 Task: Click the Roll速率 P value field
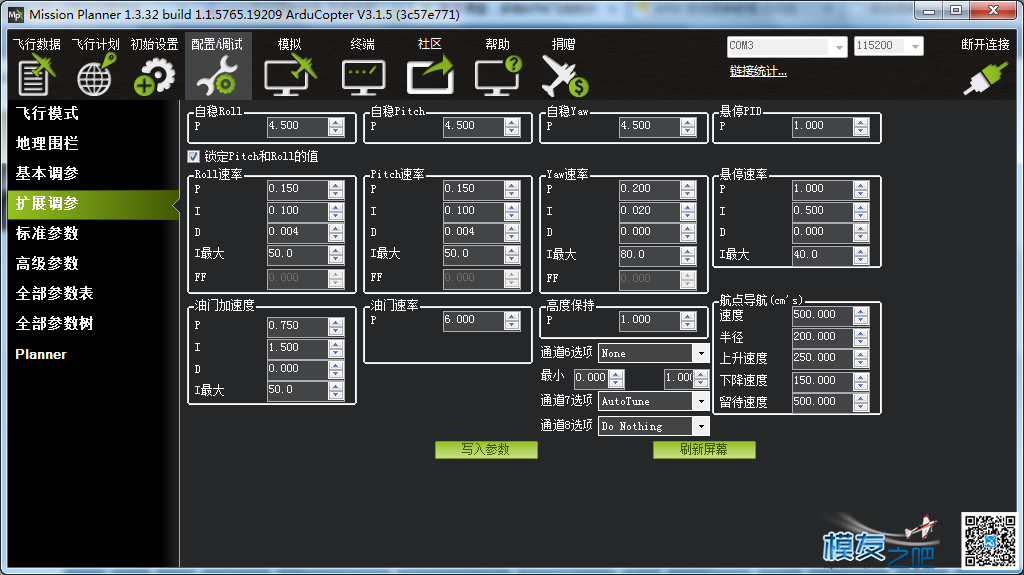click(305, 189)
